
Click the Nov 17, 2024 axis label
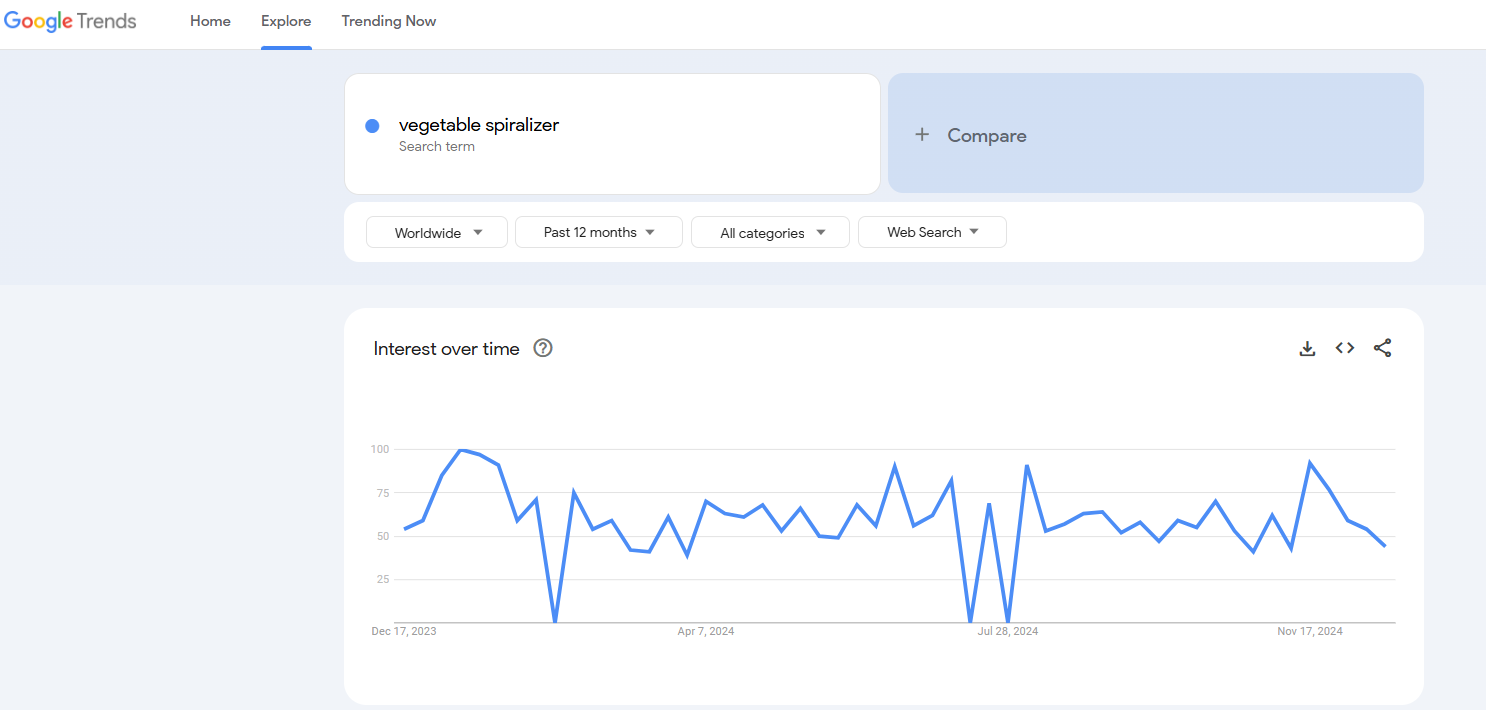(1310, 631)
